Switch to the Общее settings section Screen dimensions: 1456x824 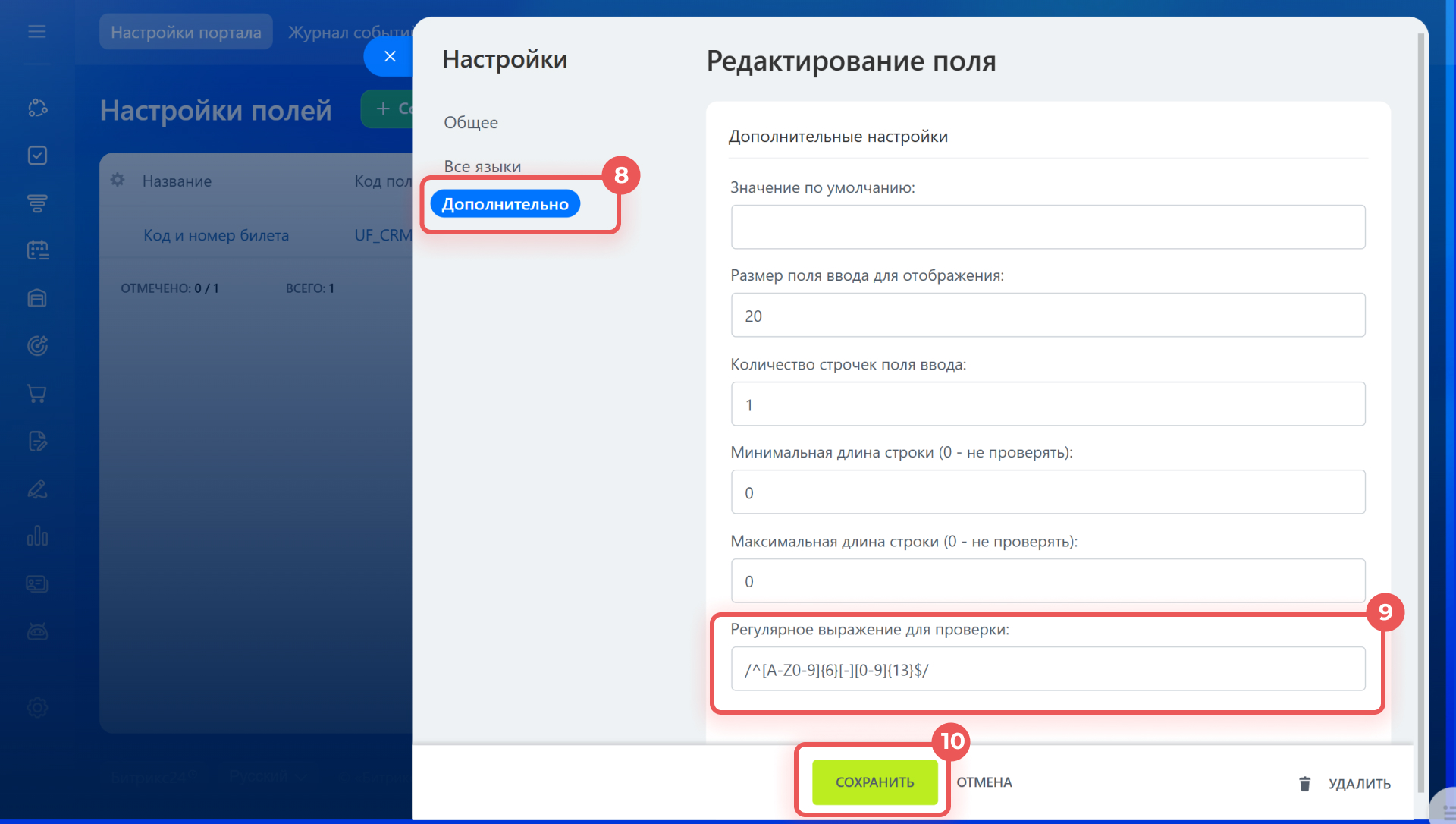(x=470, y=122)
